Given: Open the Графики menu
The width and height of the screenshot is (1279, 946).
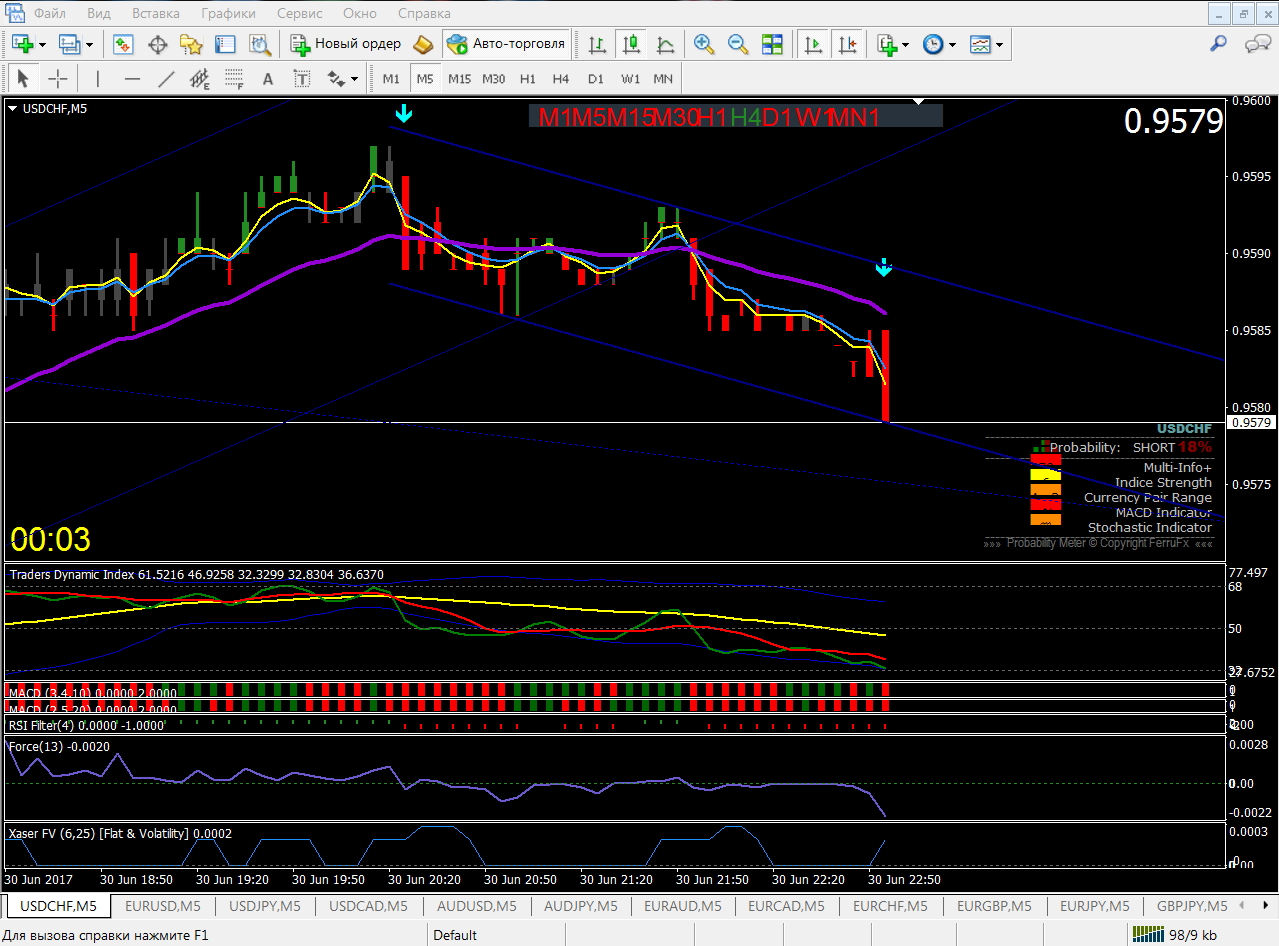Looking at the screenshot, I should click(x=228, y=13).
